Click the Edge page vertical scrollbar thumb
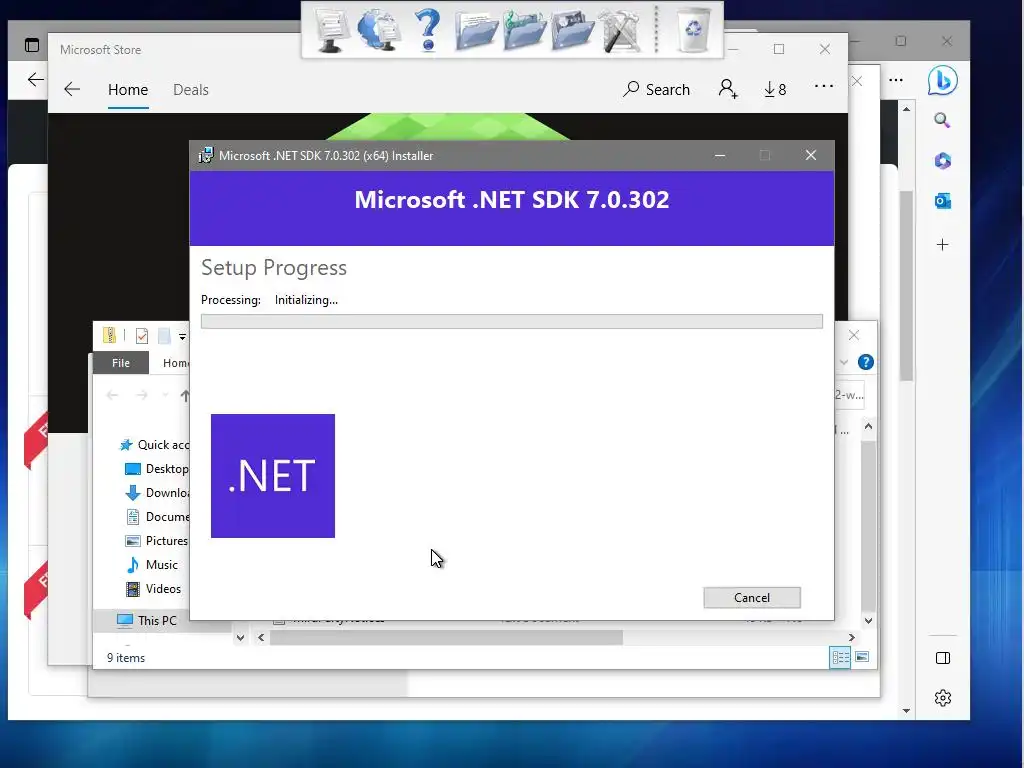 coord(906,285)
